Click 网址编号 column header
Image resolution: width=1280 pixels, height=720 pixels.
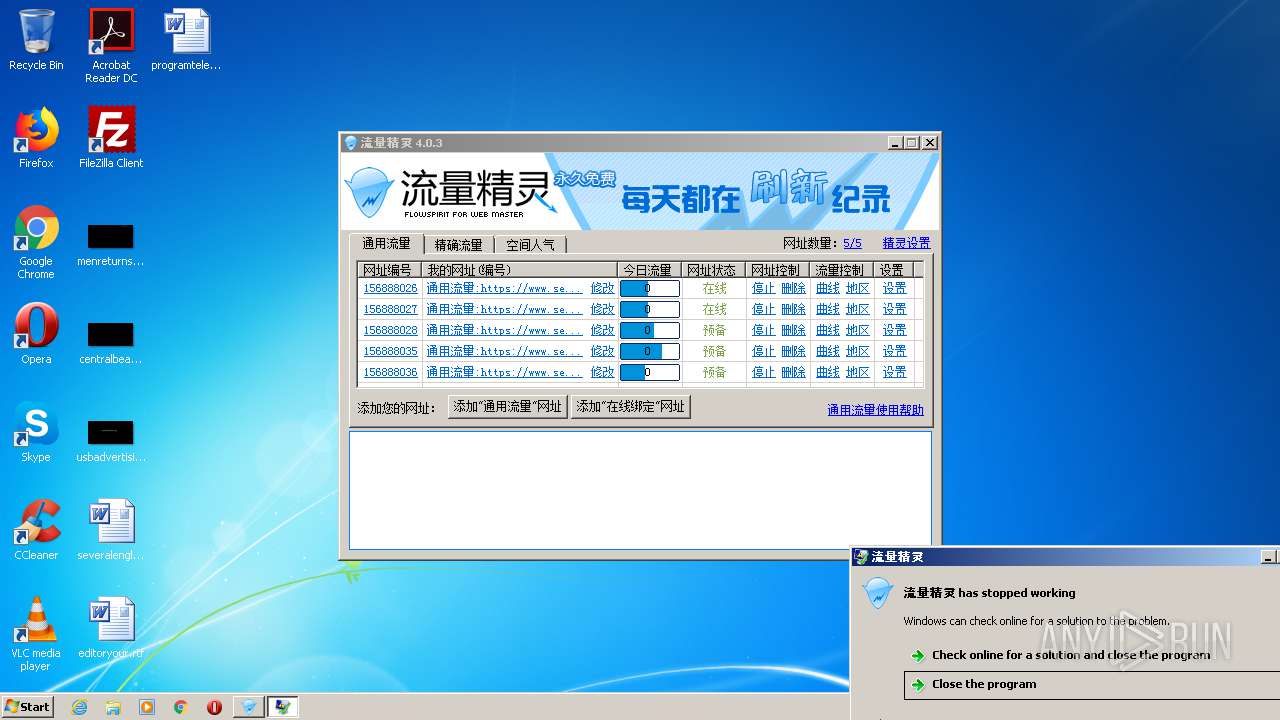pyautogui.click(x=389, y=270)
